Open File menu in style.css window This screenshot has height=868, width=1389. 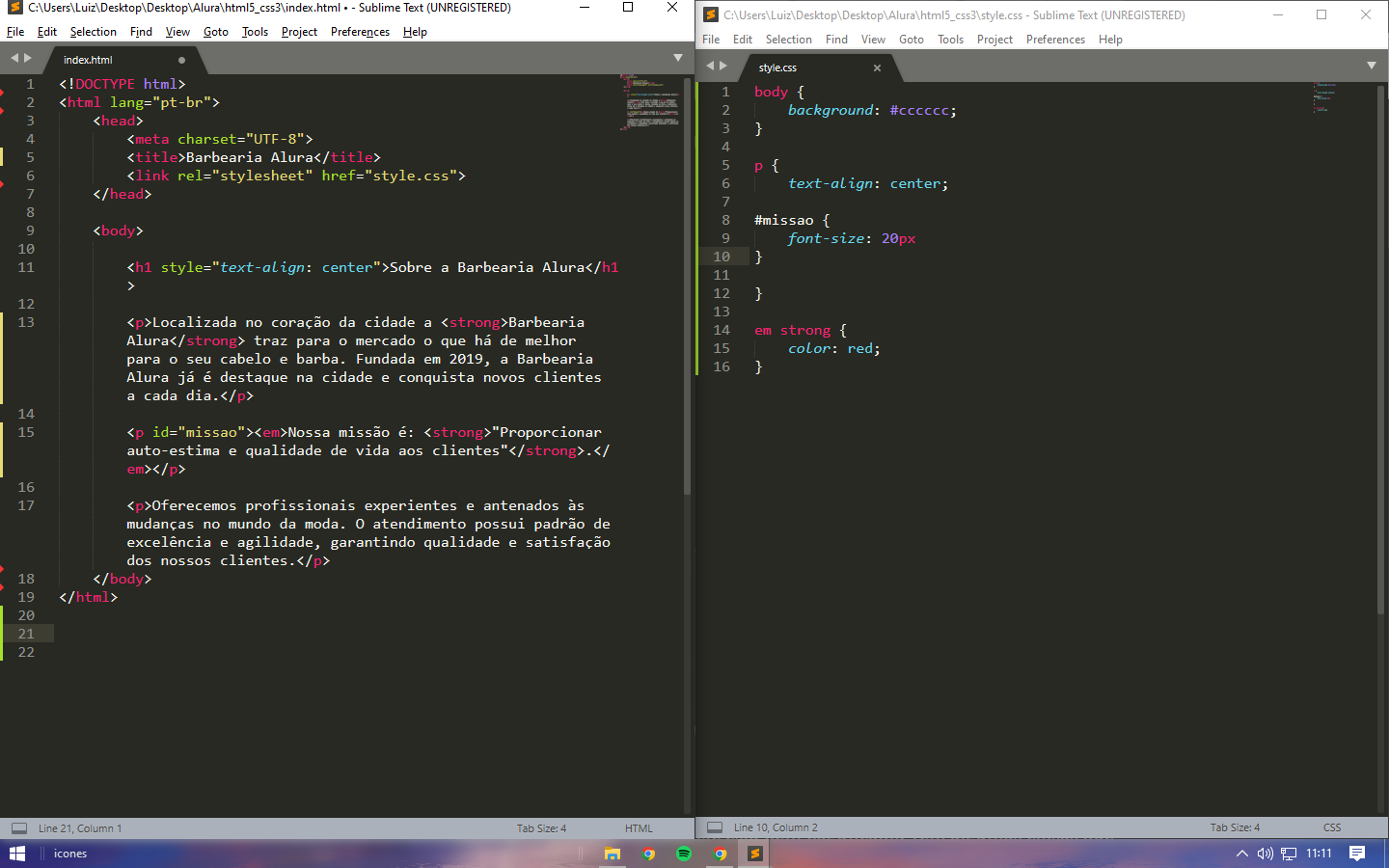[x=711, y=40]
